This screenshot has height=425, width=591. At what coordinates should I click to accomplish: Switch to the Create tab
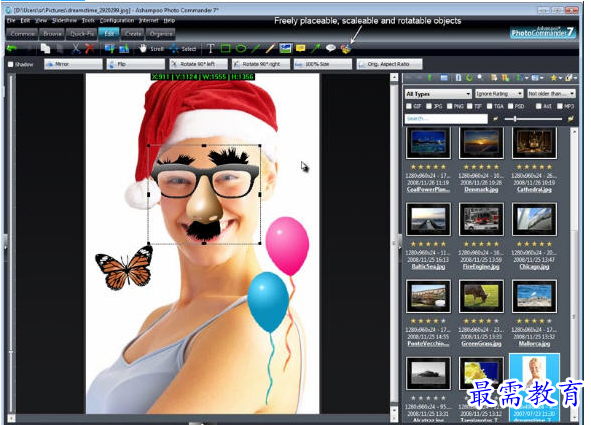(x=133, y=34)
